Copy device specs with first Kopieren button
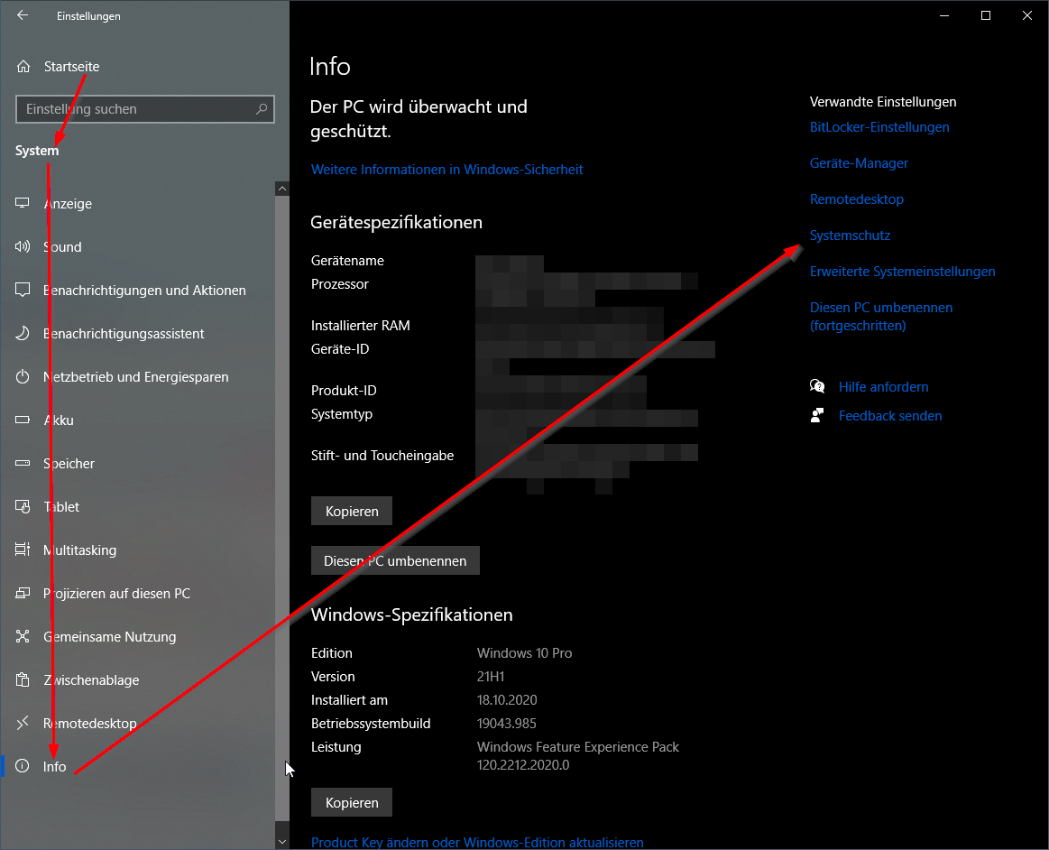This screenshot has height=850, width=1049. [352, 511]
